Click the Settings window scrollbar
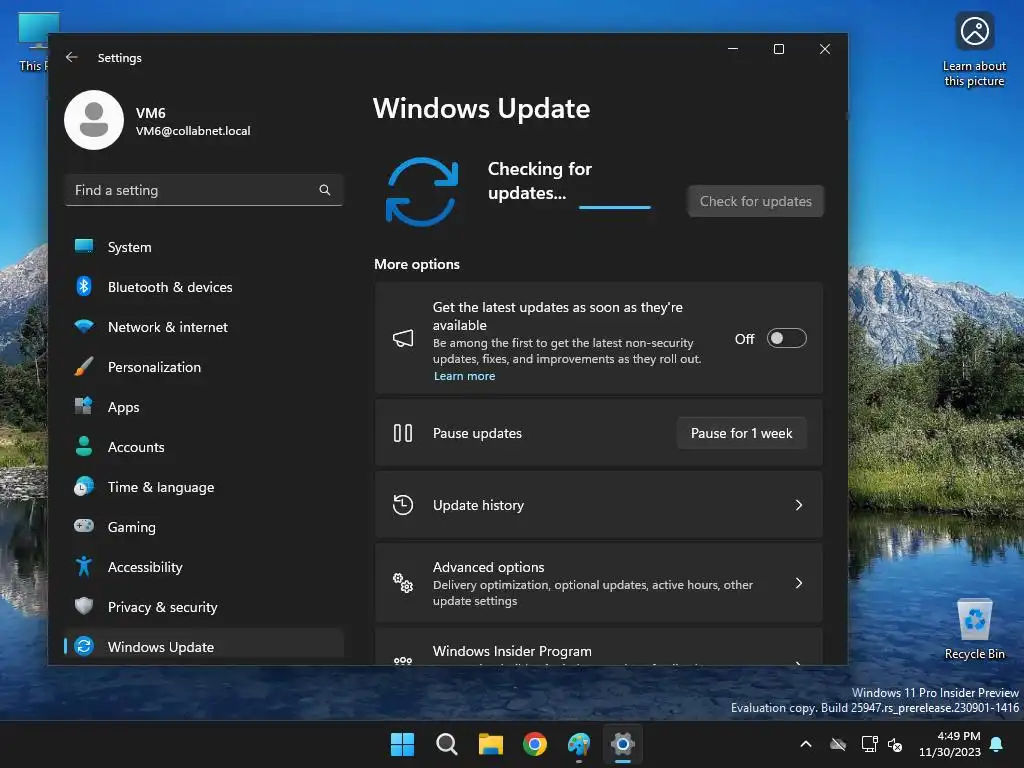 click(846, 116)
